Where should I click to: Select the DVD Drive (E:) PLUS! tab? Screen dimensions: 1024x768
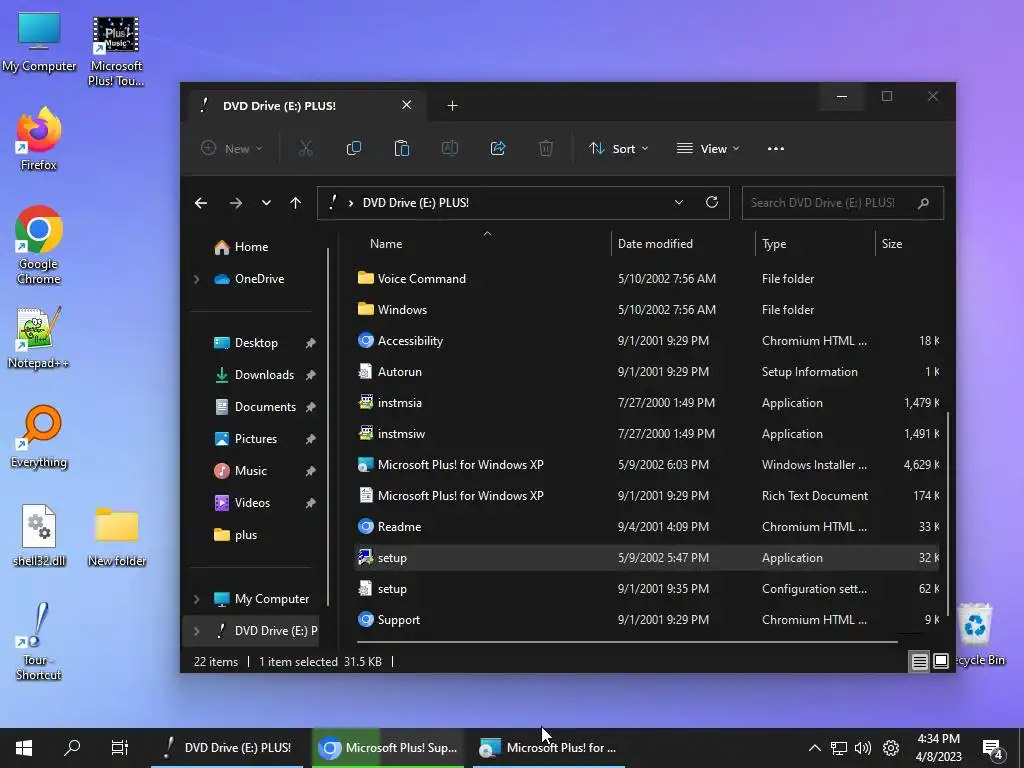[x=307, y=105]
